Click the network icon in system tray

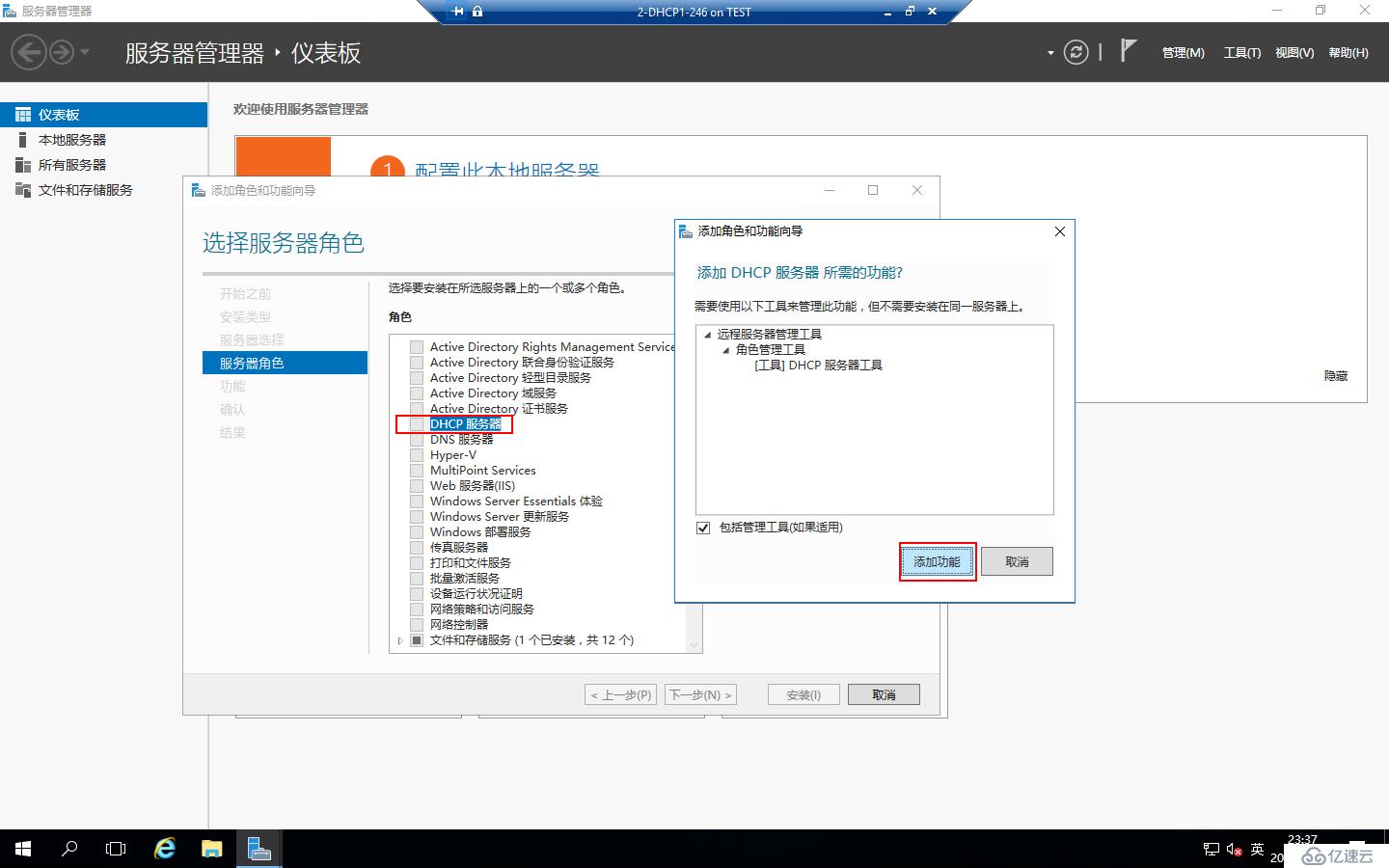pos(1212,850)
